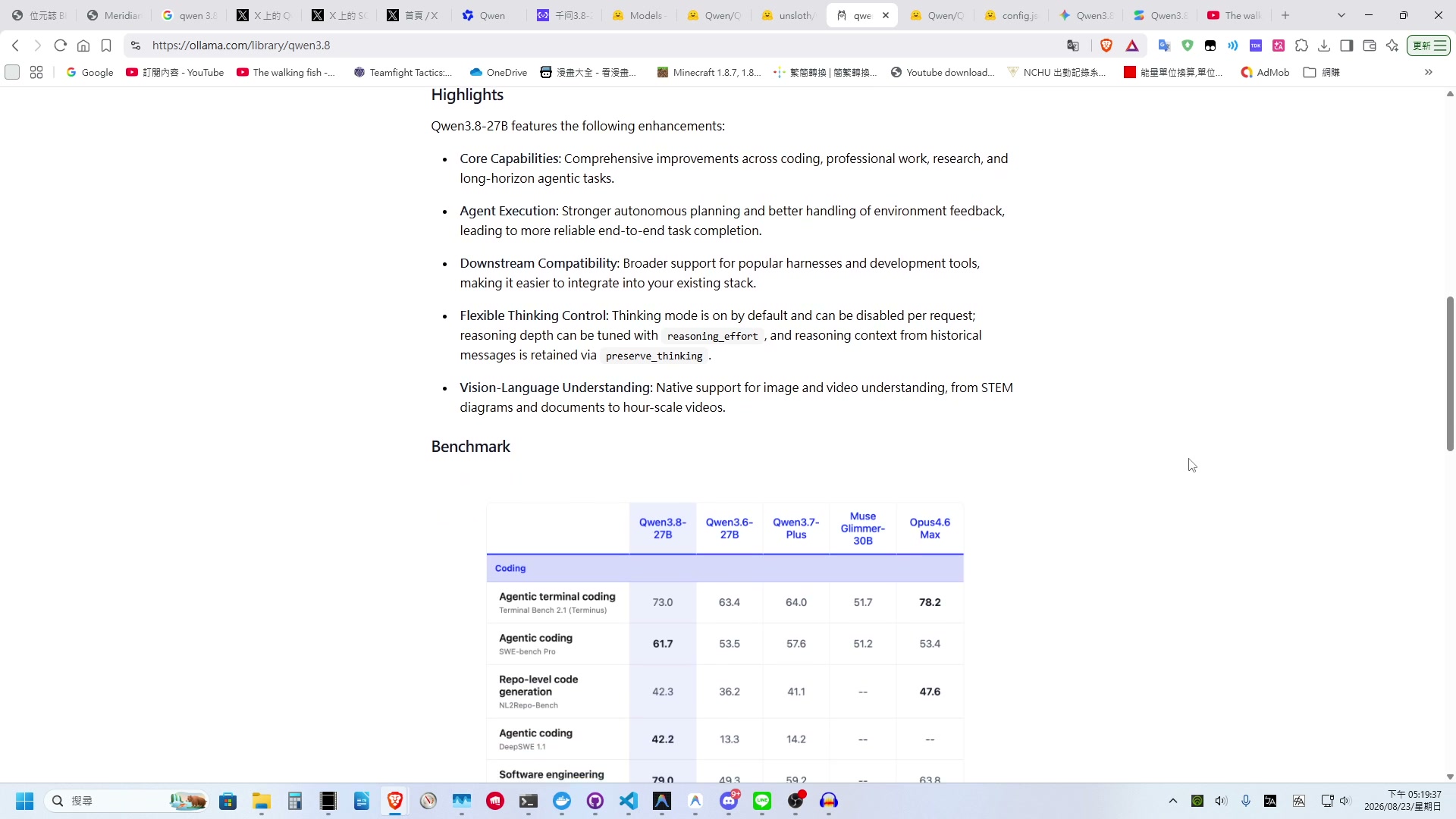
Task: Open the 更新 browser main menu
Action: pos(1429,45)
